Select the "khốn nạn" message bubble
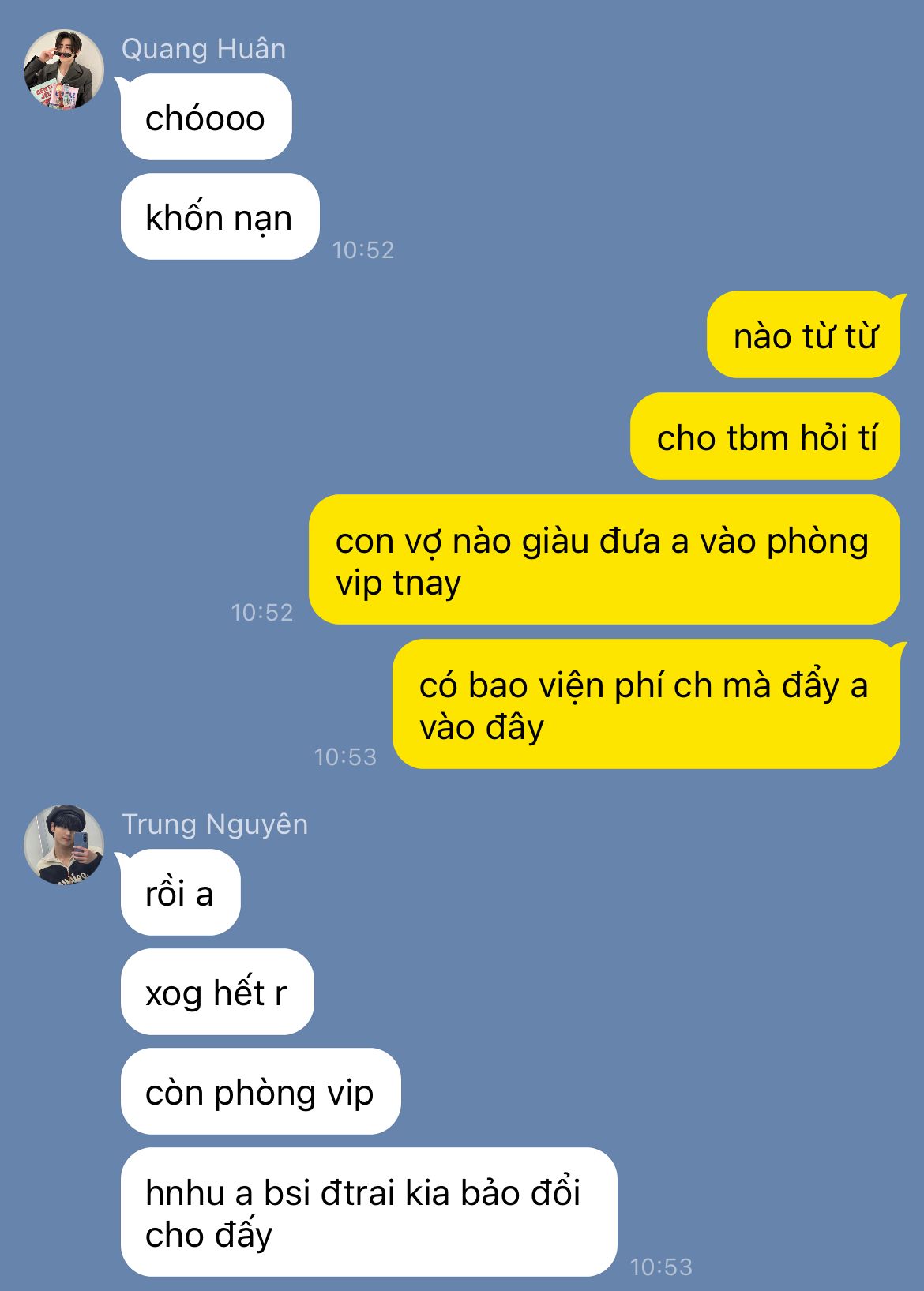 (220, 217)
